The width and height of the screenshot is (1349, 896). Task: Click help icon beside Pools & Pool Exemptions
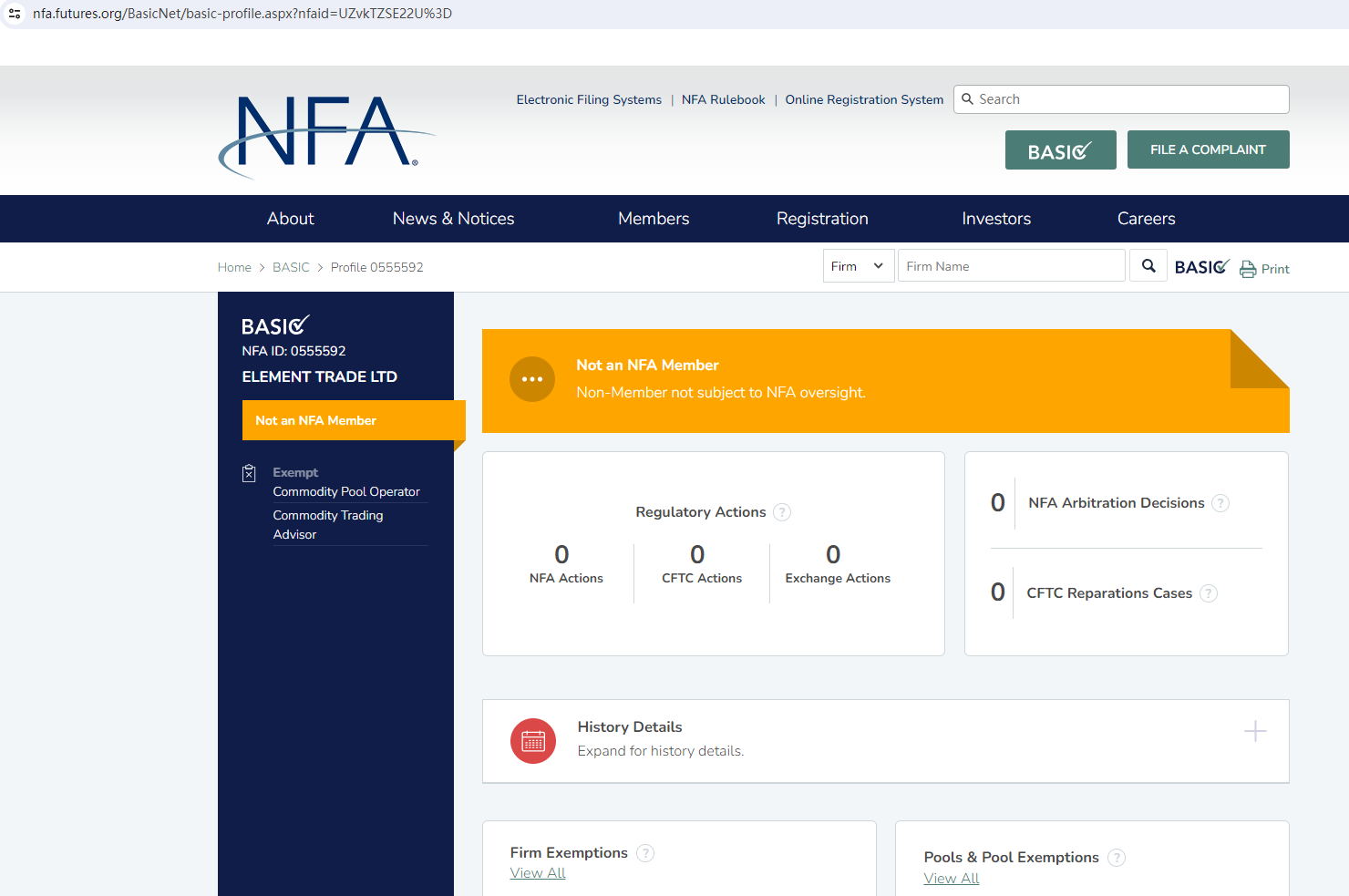click(x=1117, y=858)
